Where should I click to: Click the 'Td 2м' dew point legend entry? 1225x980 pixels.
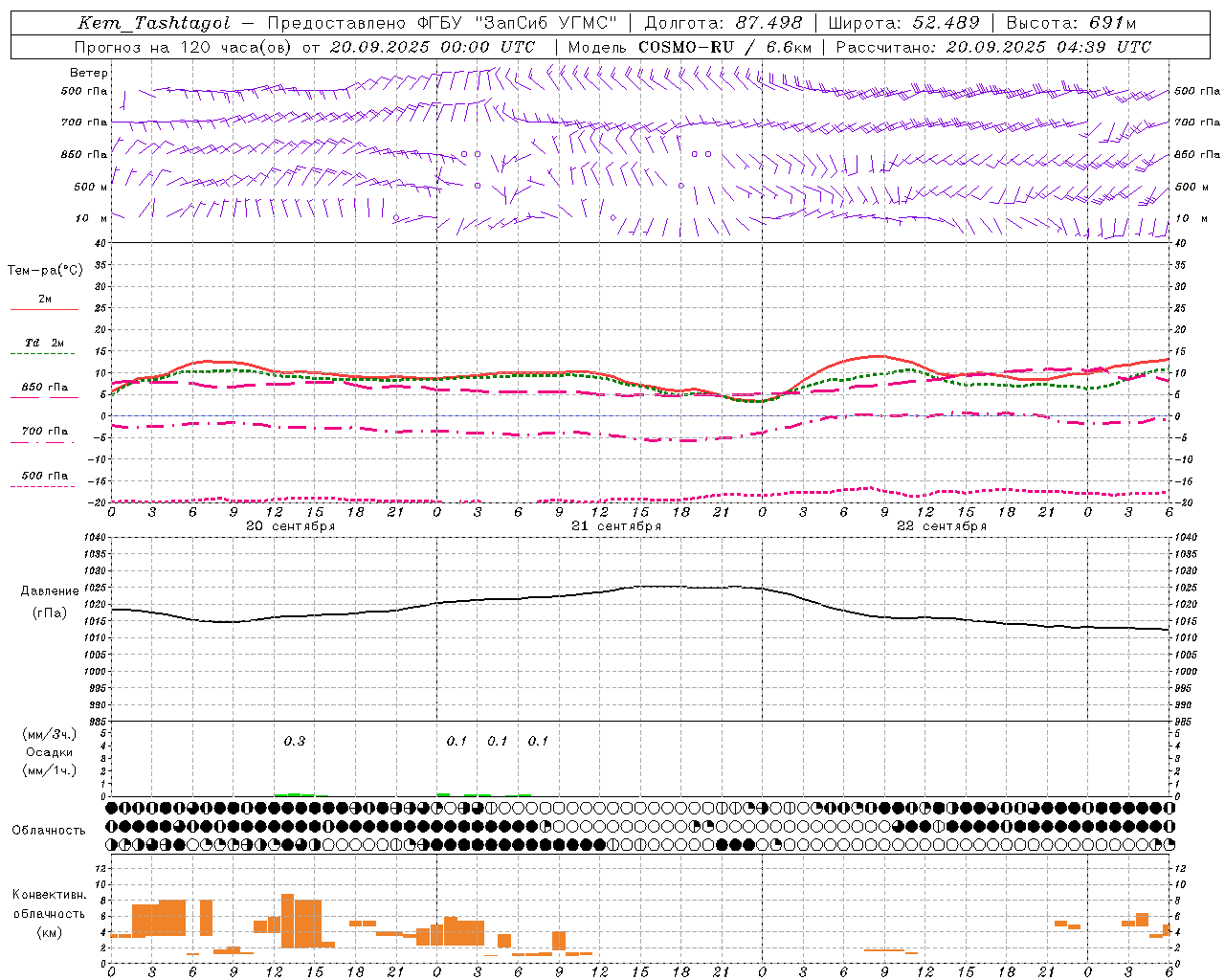tap(45, 343)
